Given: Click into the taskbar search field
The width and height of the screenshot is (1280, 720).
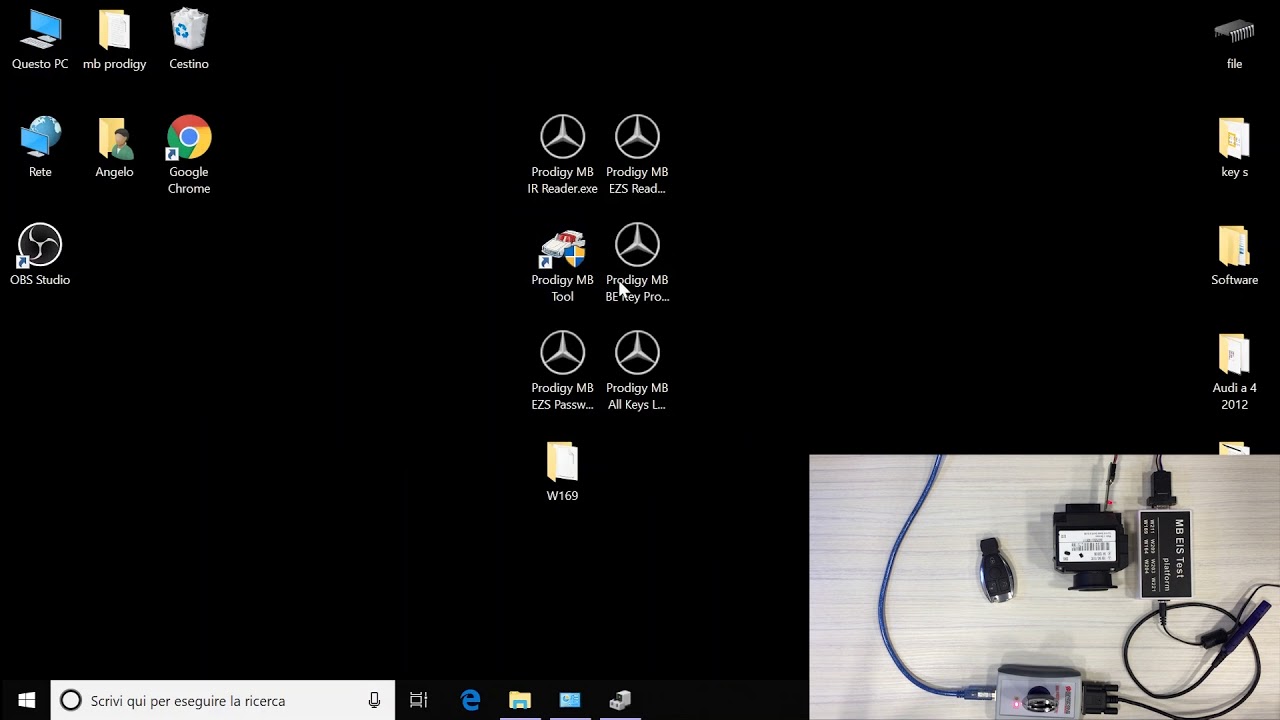Looking at the screenshot, I should coord(223,700).
